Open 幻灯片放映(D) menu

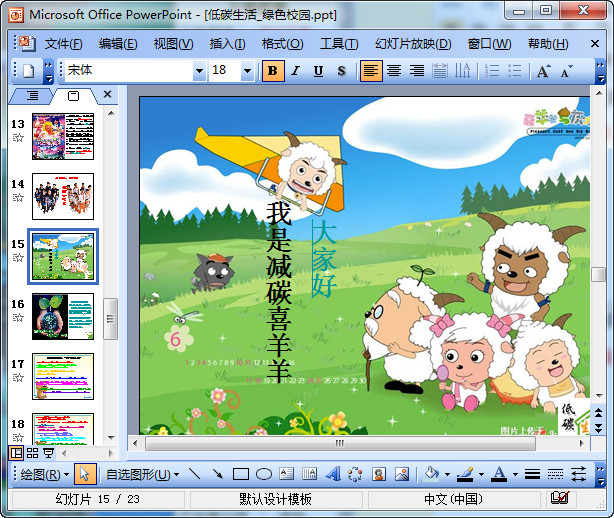click(413, 43)
